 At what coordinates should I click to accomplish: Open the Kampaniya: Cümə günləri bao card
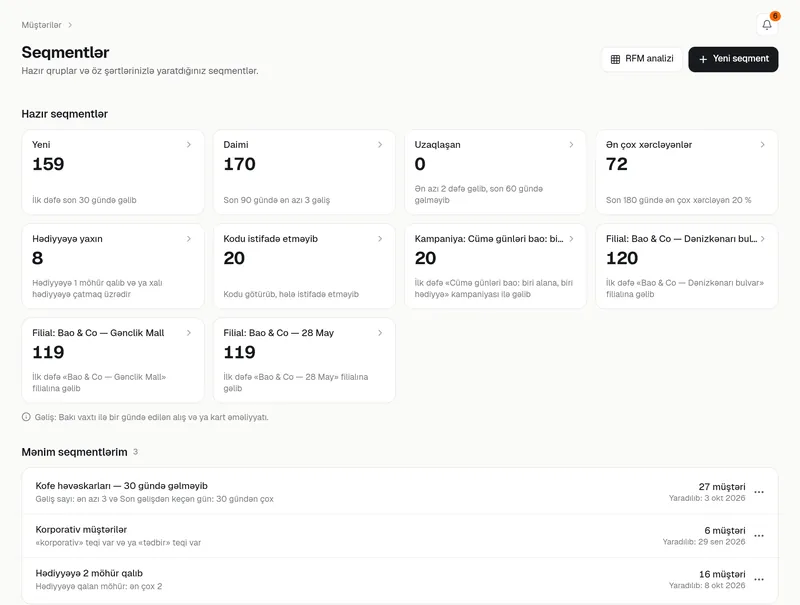495,266
